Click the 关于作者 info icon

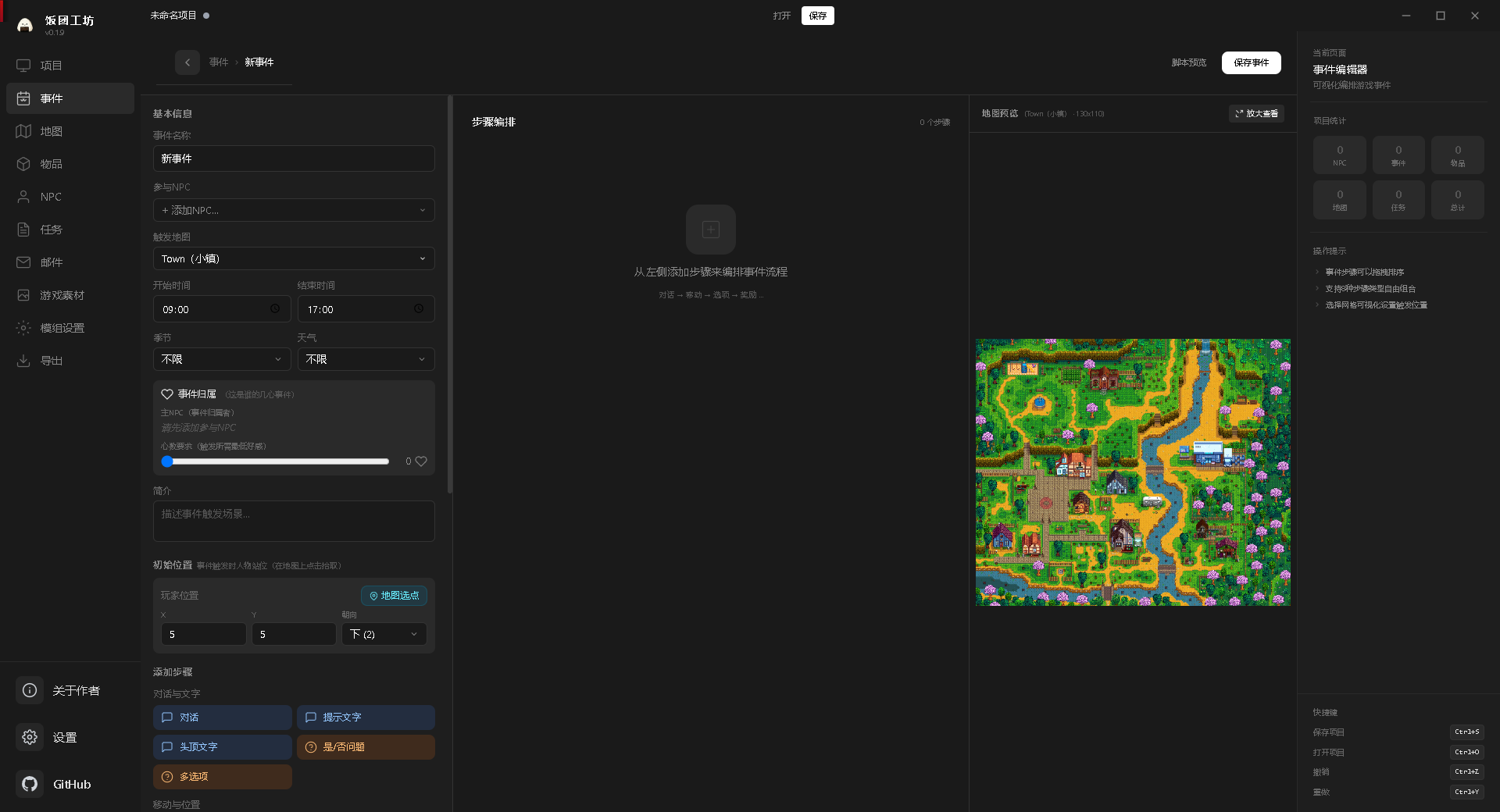(30, 690)
